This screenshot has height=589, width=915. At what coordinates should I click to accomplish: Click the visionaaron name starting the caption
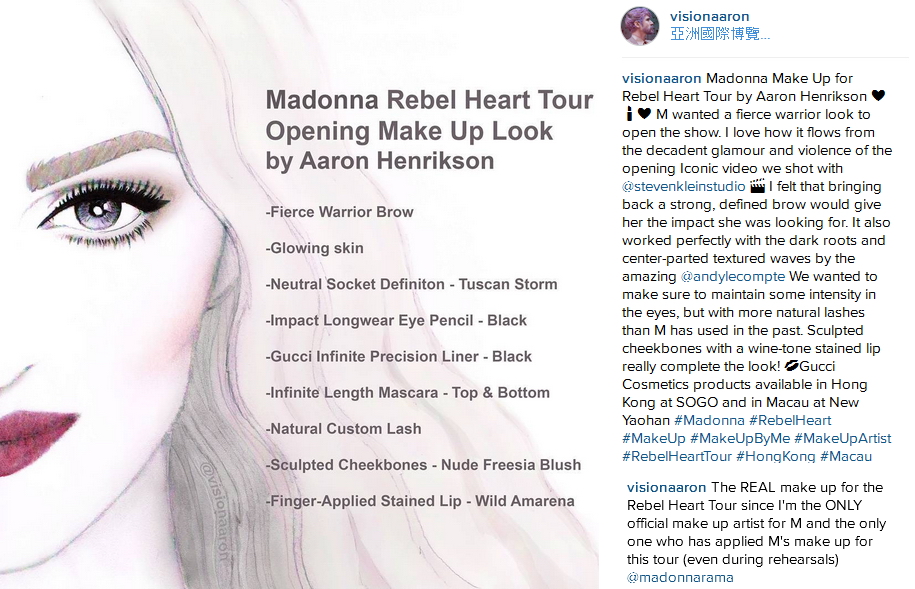click(662, 79)
